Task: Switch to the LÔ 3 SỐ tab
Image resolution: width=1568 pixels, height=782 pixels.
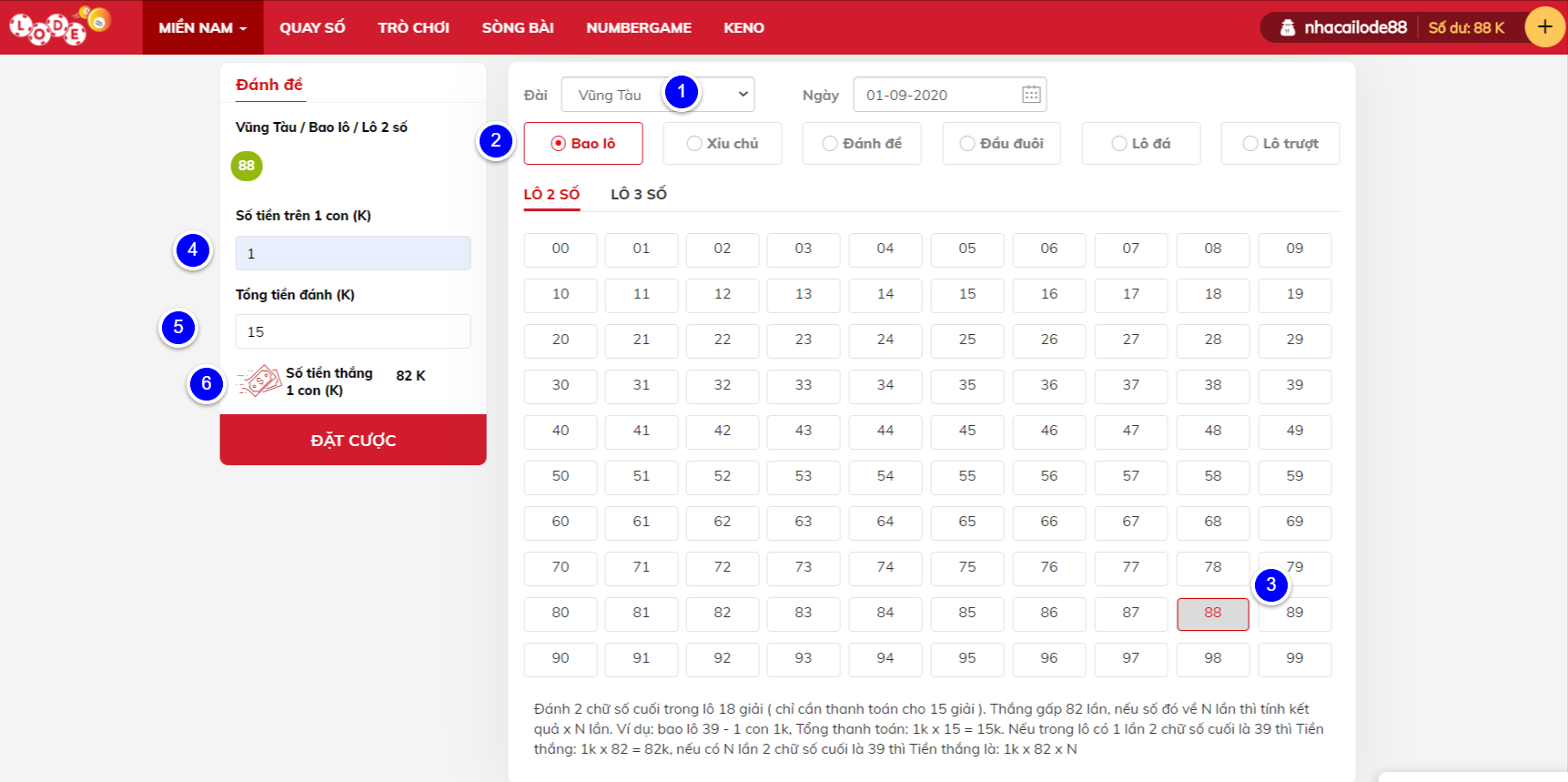Action: (x=639, y=194)
